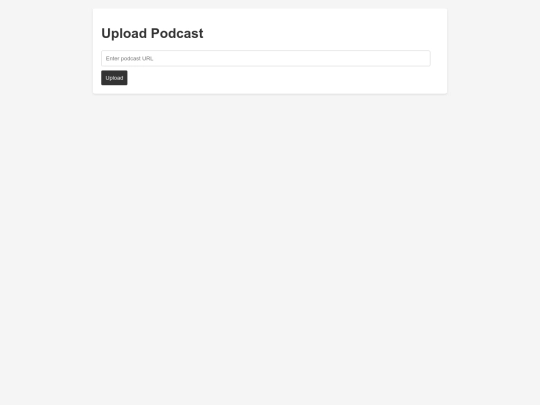
Task: Click the Enter podcast URL placeholder text
Action: point(129,59)
